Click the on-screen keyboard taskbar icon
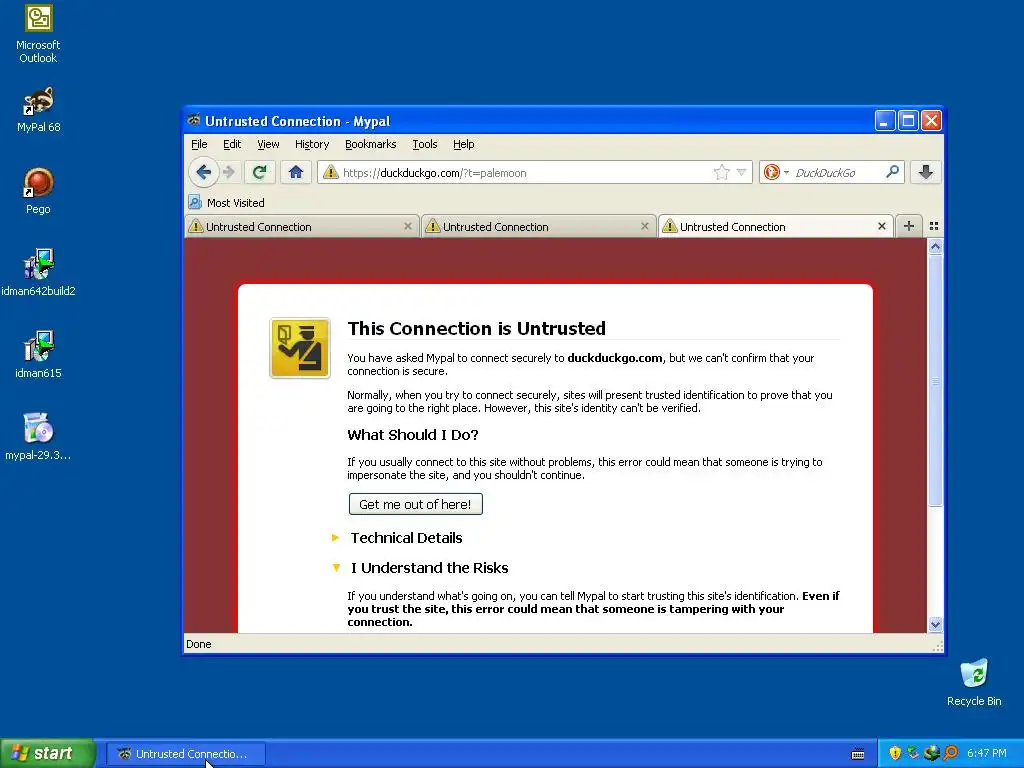Image resolution: width=1024 pixels, height=768 pixels. 858,754
